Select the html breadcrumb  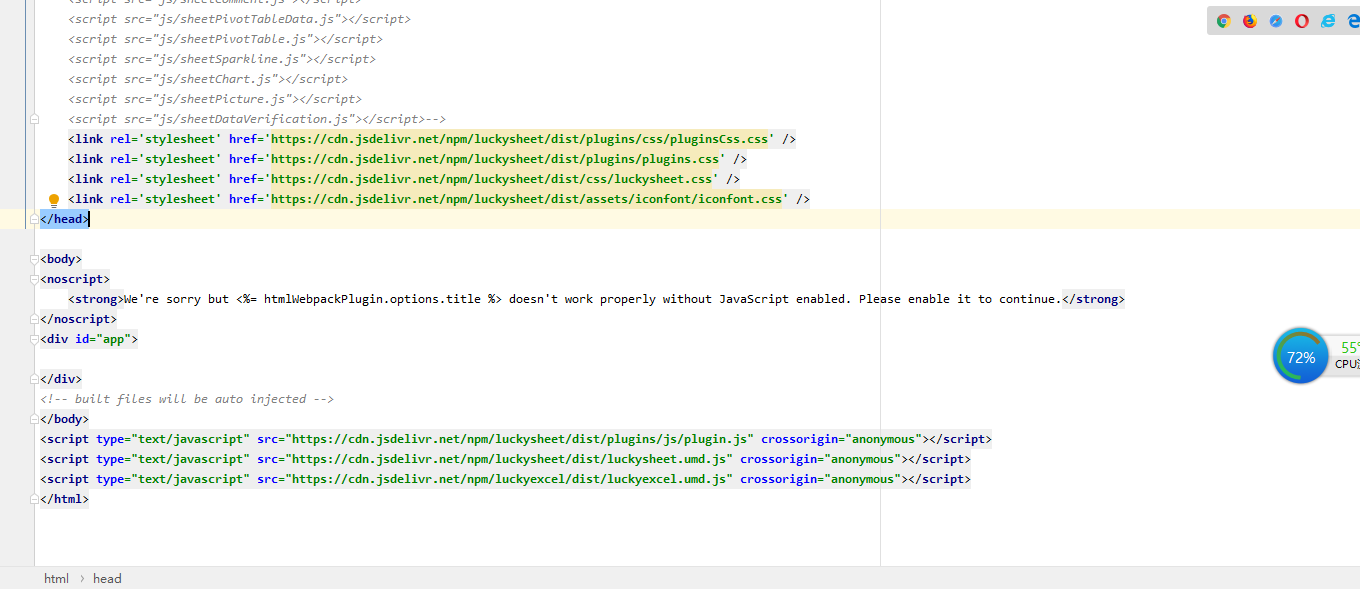(56, 578)
